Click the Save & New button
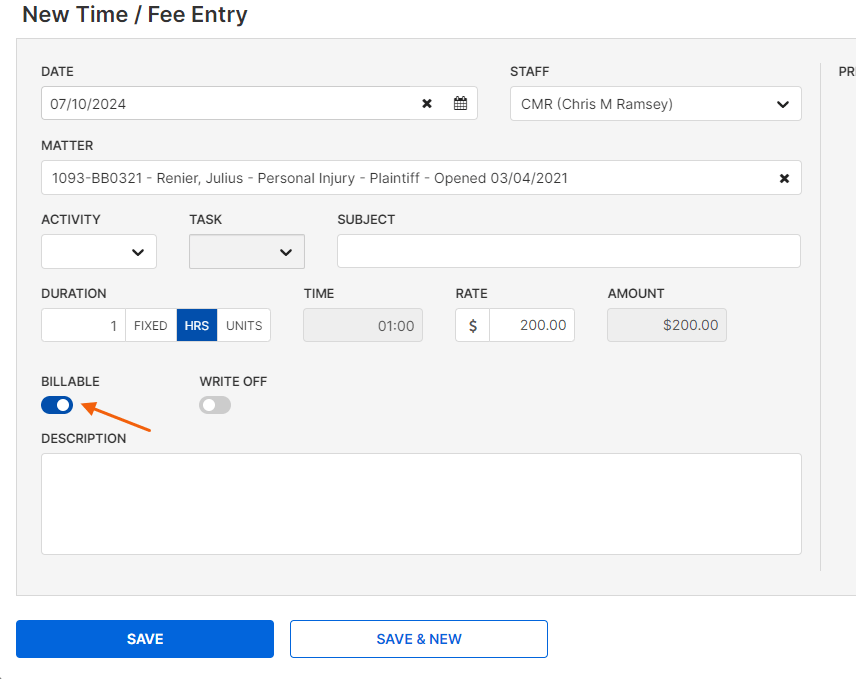The height and width of the screenshot is (679, 856). coord(419,639)
